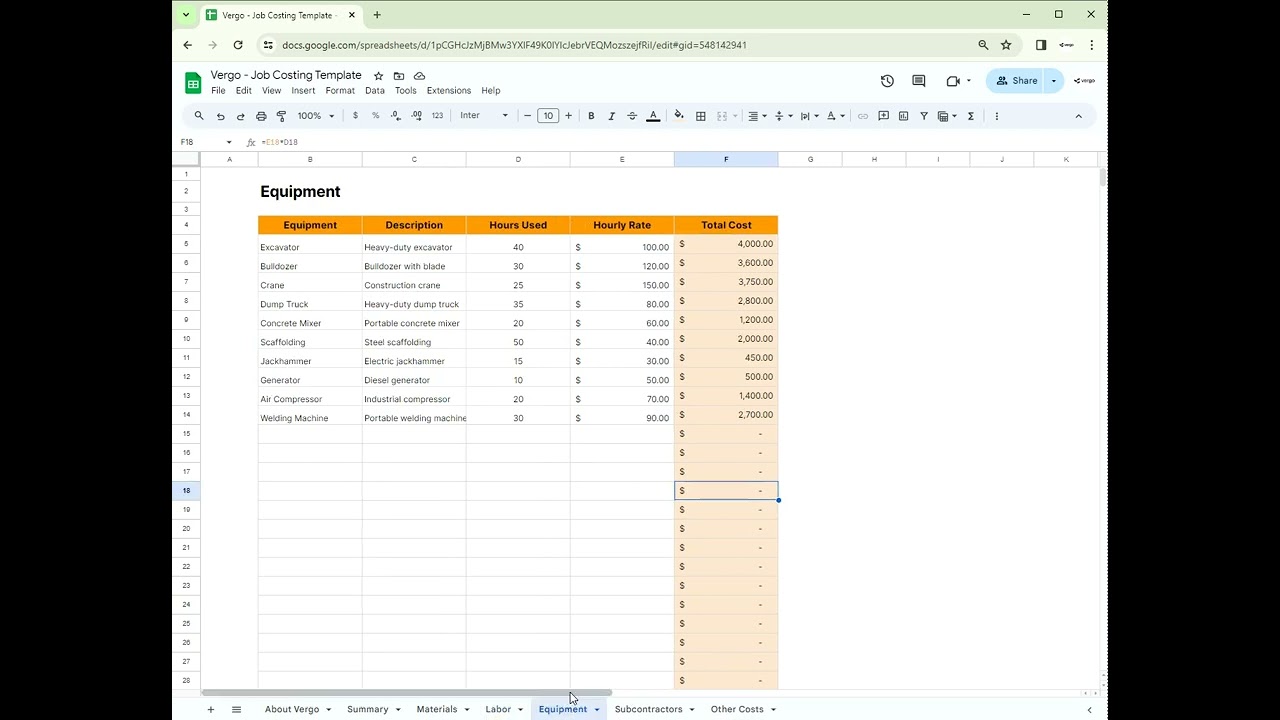
Task: Open the Share options dropdown arrow
Action: click(1053, 81)
